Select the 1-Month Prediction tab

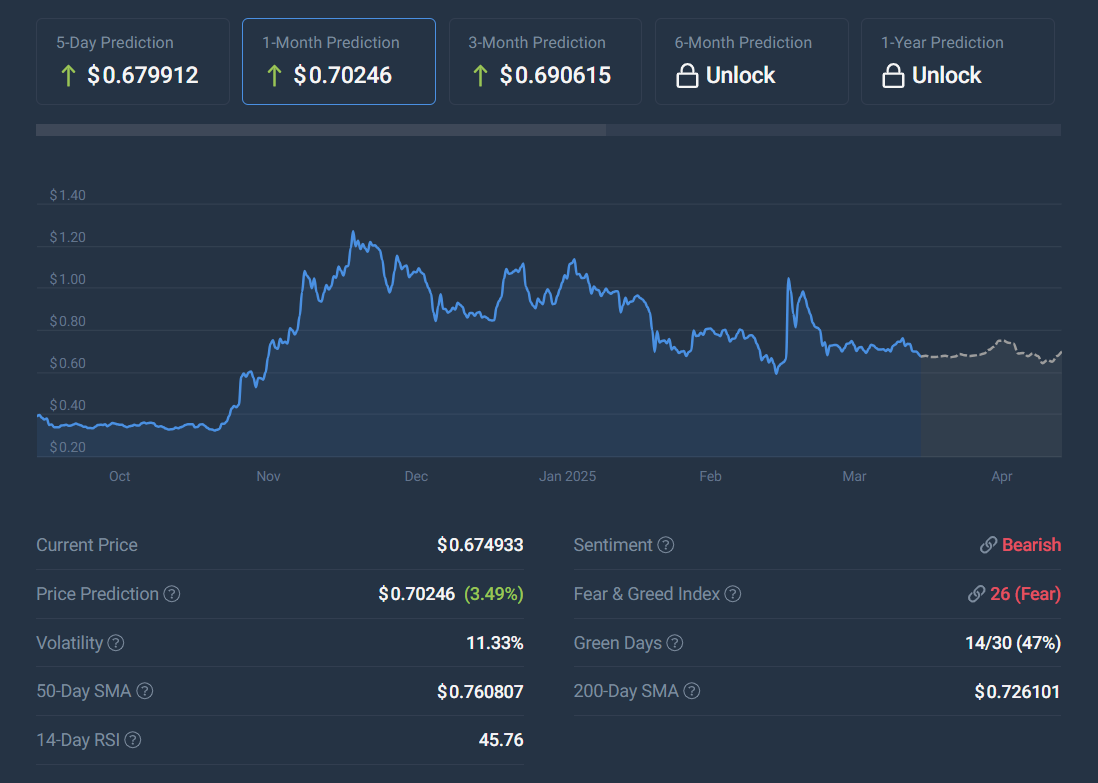[339, 62]
